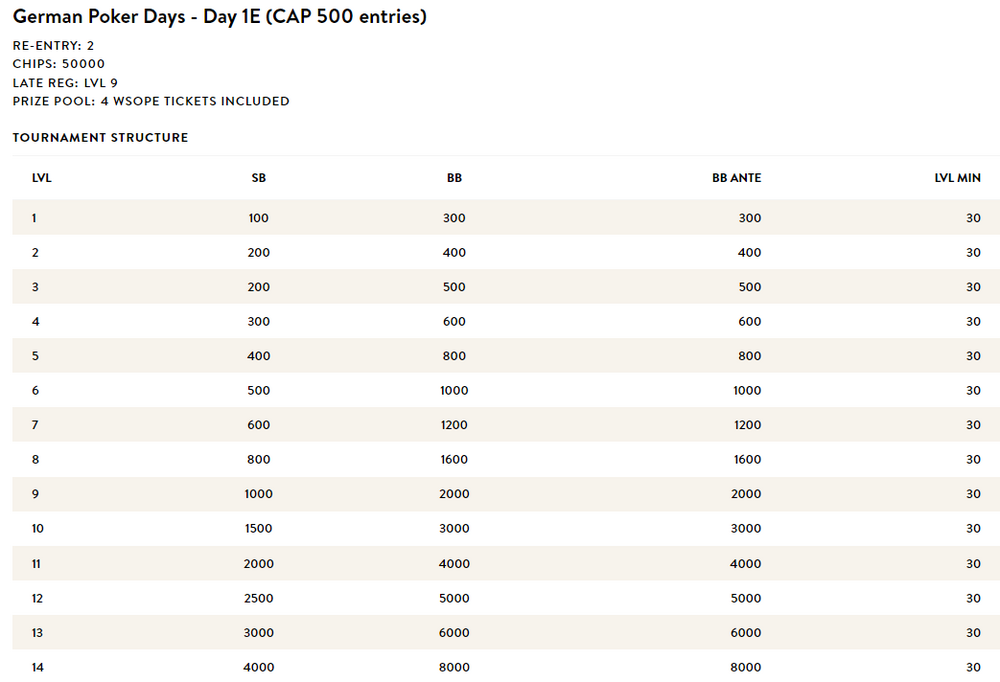Click the TOURNAMENT STRUCTURE heading
Image resolution: width=1000 pixels, height=682 pixels.
click(x=100, y=138)
